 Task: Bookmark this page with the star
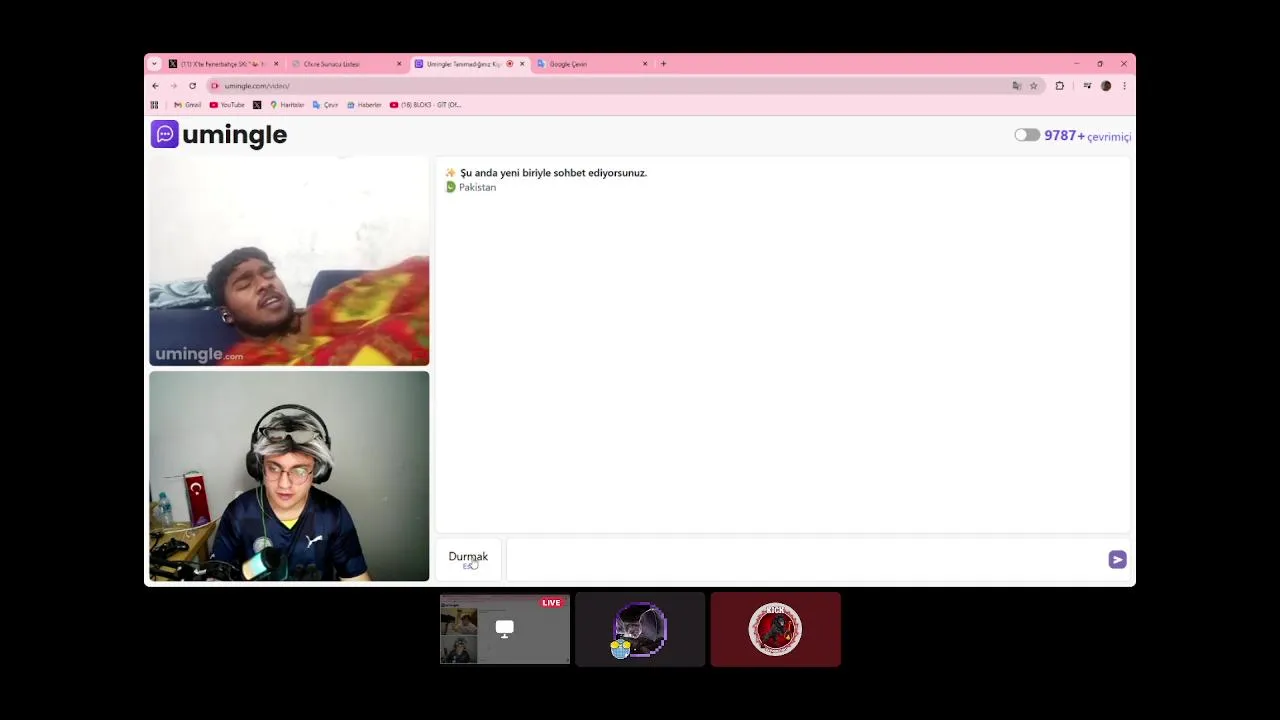pyautogui.click(x=1034, y=86)
